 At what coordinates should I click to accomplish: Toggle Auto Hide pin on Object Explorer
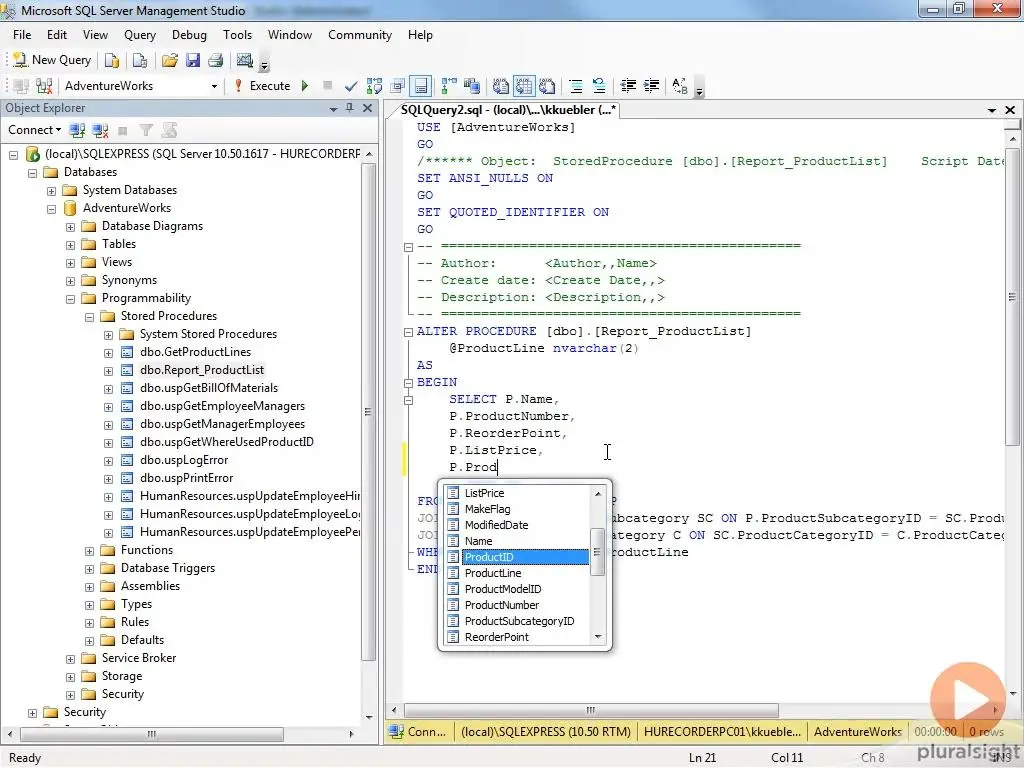[350, 108]
